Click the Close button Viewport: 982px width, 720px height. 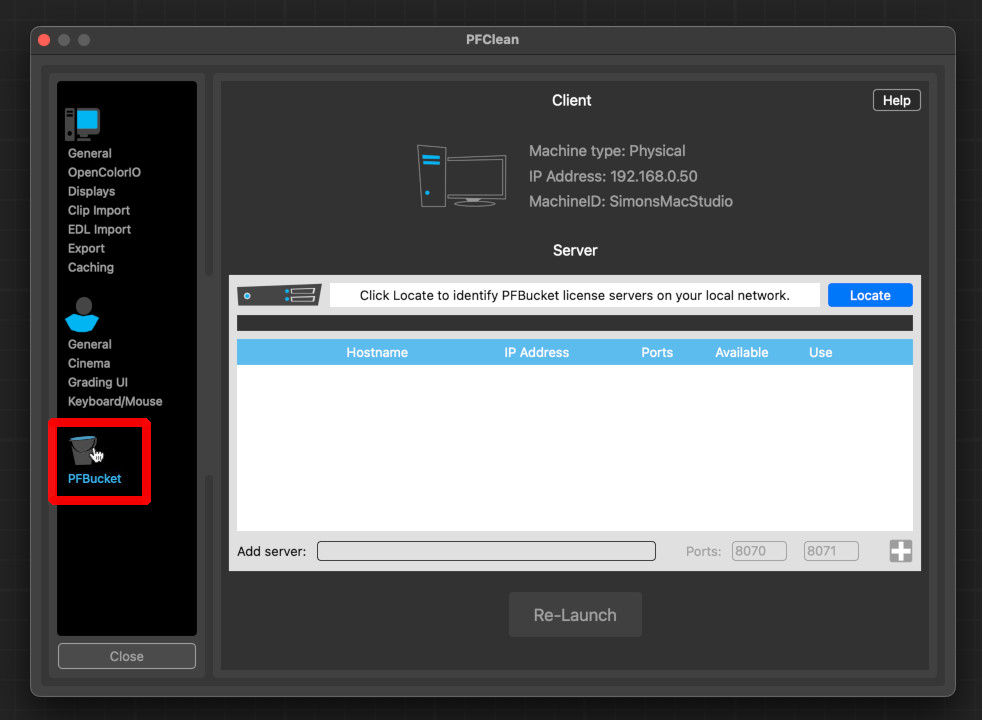pos(127,656)
